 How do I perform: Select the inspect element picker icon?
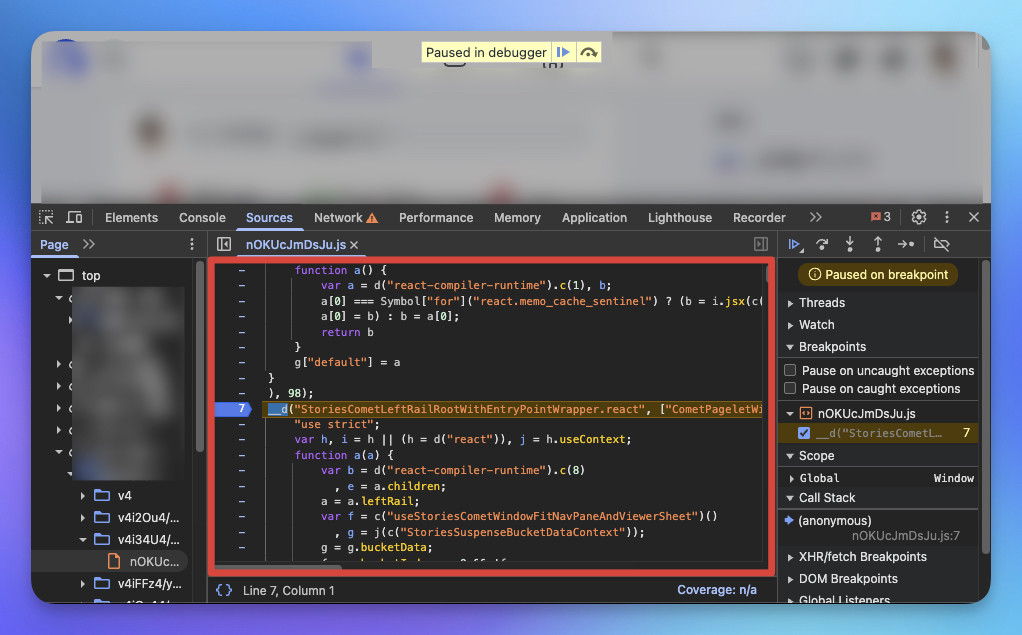click(x=46, y=217)
